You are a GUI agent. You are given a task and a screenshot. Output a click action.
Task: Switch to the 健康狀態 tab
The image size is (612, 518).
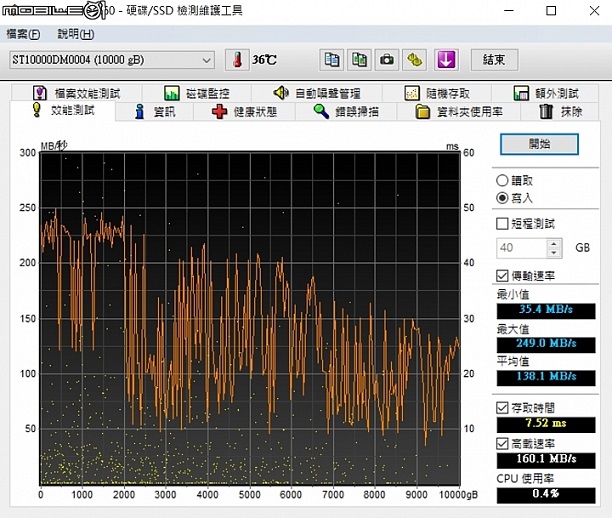(244, 112)
